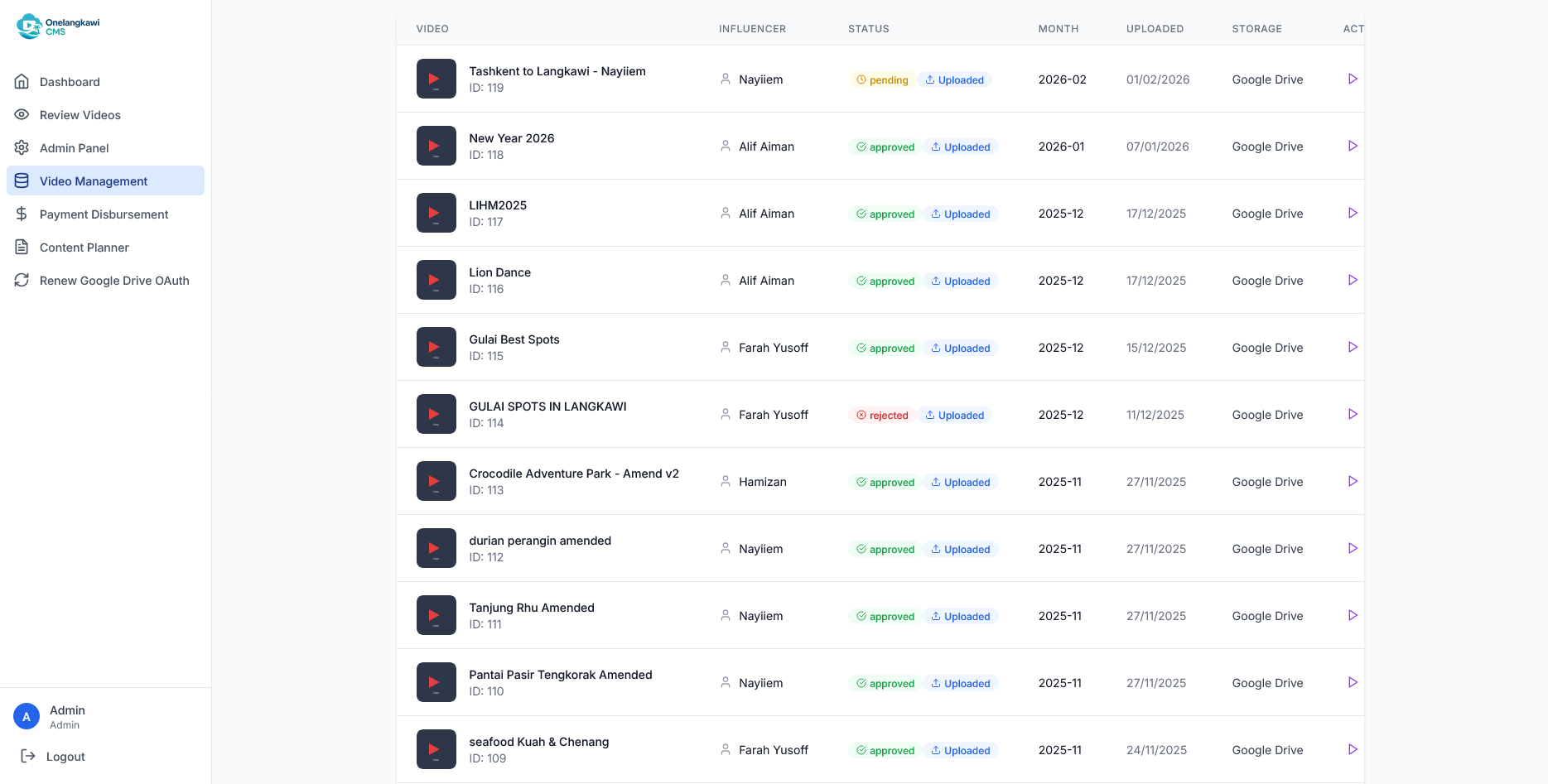
Task: Click the Renew Google Drive OAuth refresh icon
Action: 22,280
